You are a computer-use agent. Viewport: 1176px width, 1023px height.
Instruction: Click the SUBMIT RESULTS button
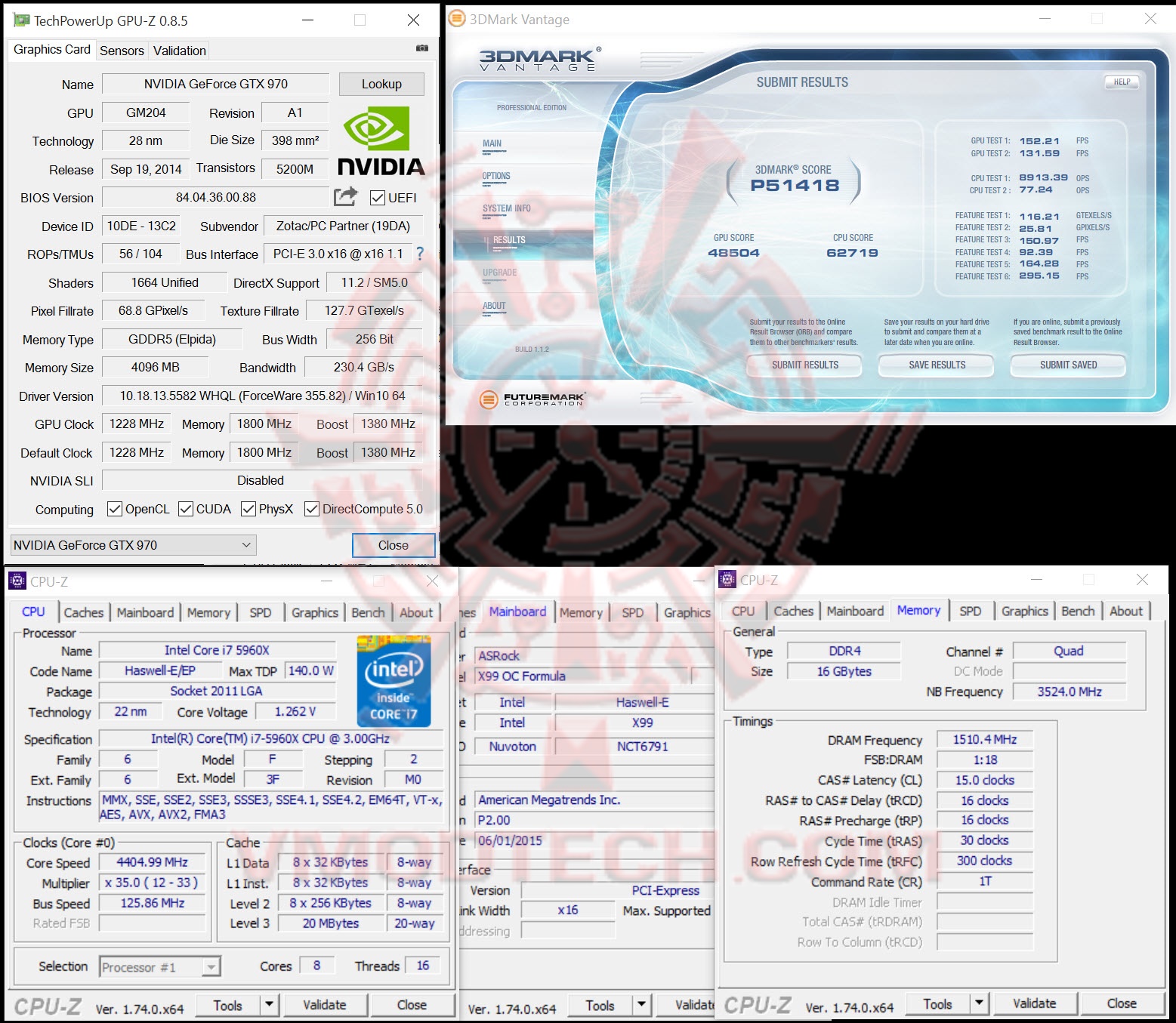pos(805,365)
